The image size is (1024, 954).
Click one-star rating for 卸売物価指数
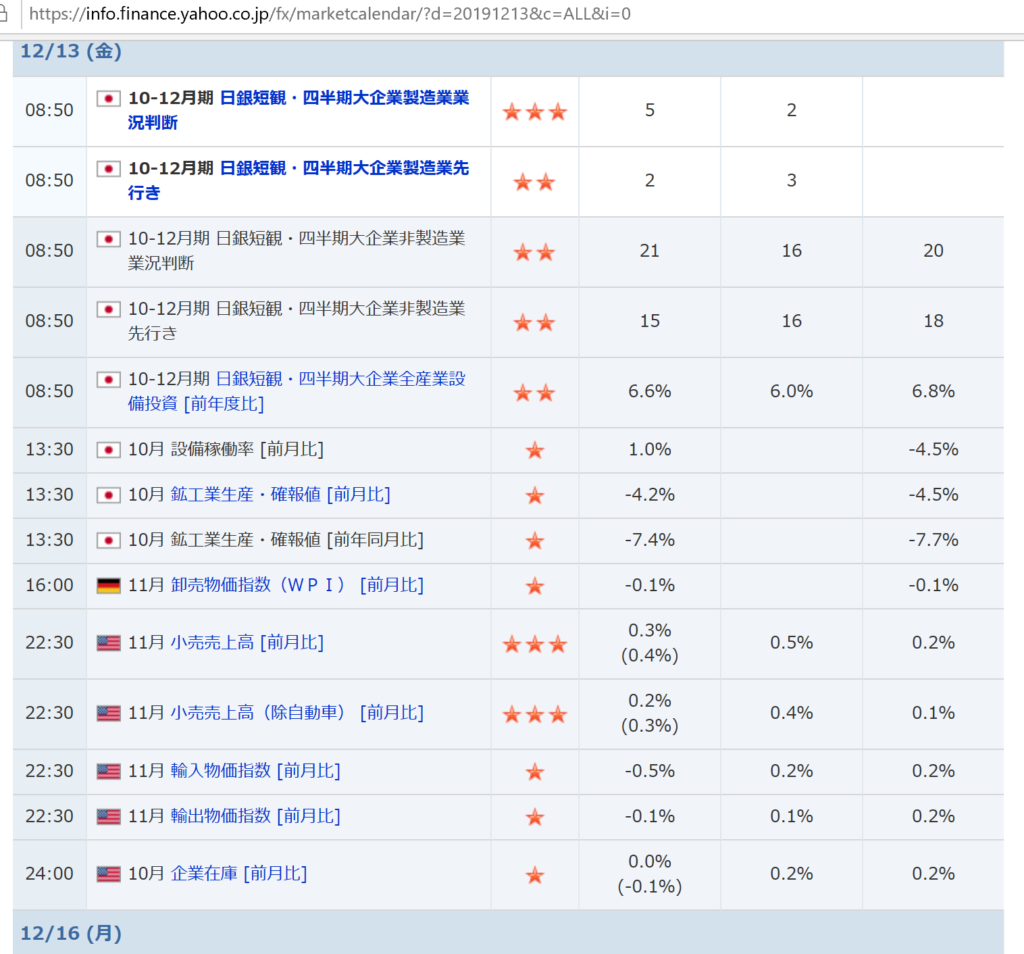[535, 586]
